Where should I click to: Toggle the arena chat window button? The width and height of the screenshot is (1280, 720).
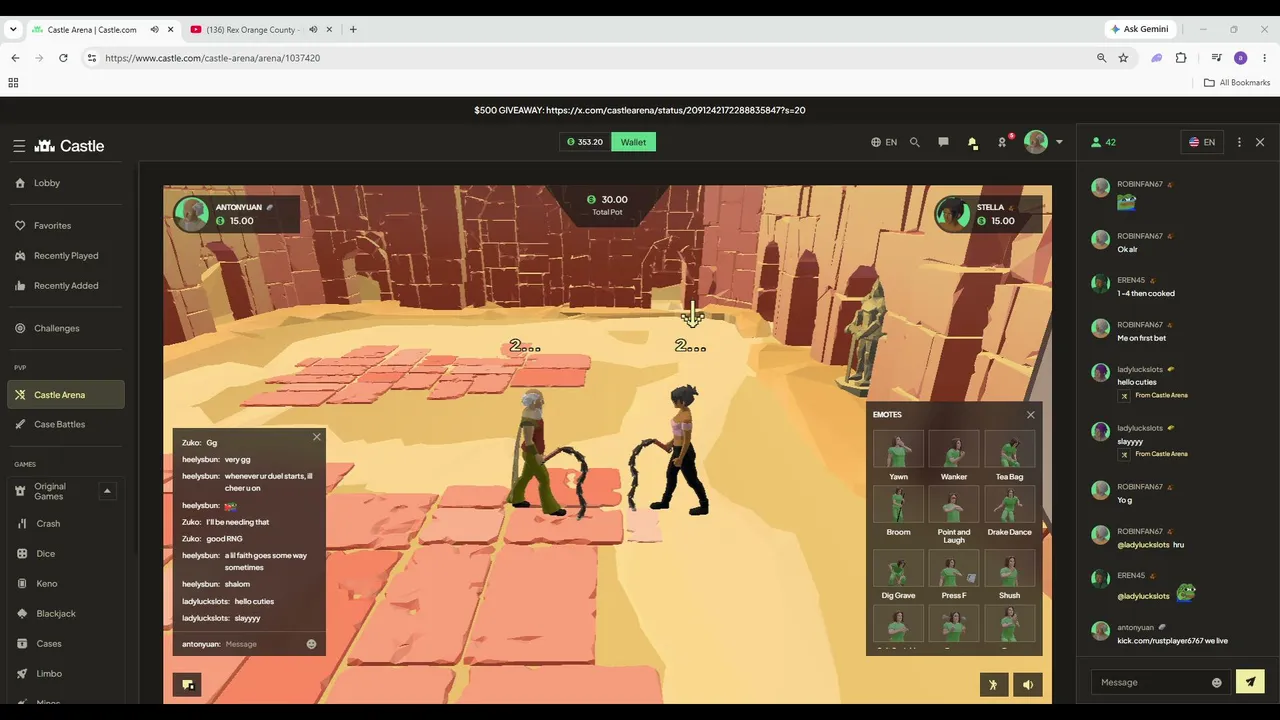pyautogui.click(x=187, y=684)
